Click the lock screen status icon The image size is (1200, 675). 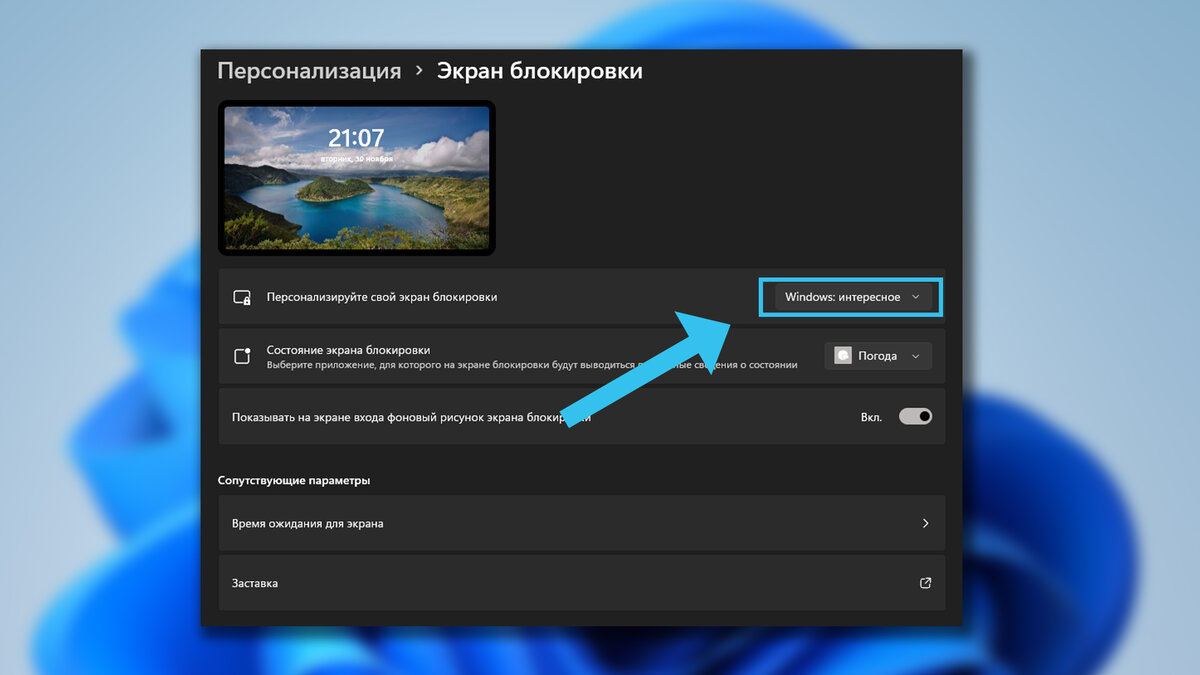tap(241, 356)
